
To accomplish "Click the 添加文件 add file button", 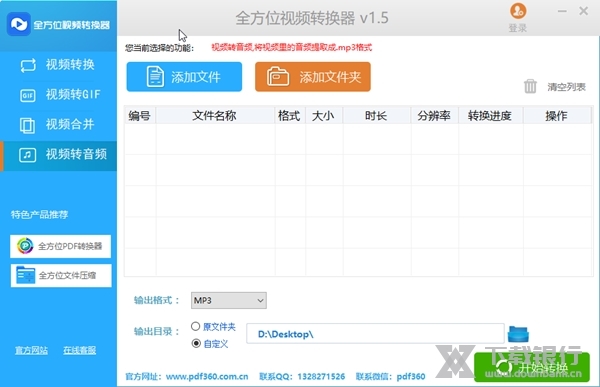I will tap(184, 77).
